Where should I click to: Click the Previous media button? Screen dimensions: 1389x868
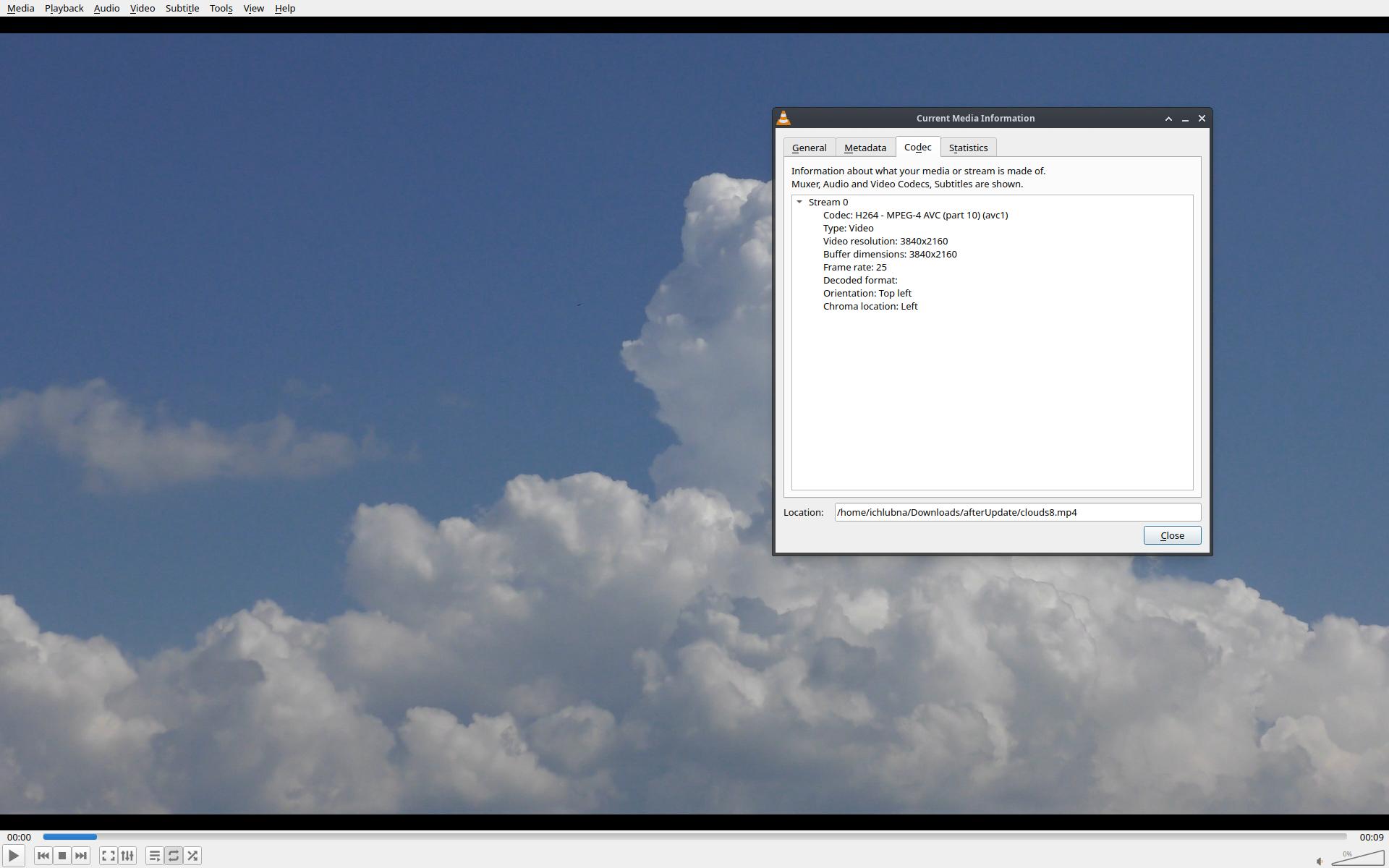[x=43, y=856]
